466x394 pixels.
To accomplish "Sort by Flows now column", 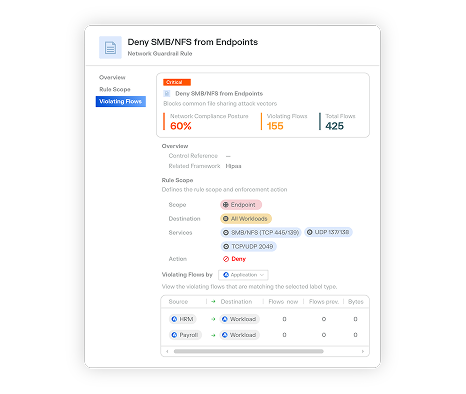I will [283, 302].
